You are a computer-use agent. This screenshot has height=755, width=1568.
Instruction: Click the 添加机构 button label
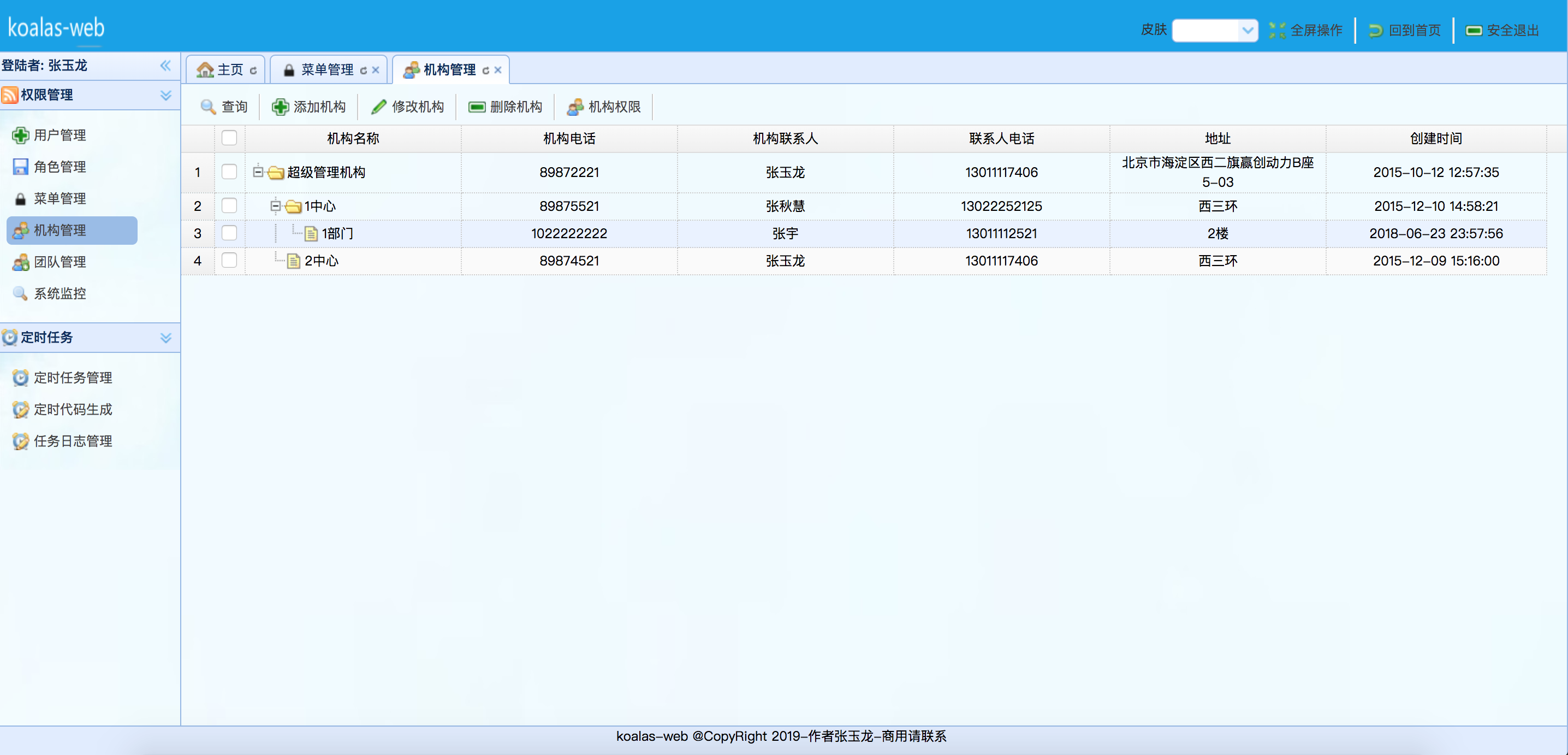pyautogui.click(x=319, y=107)
